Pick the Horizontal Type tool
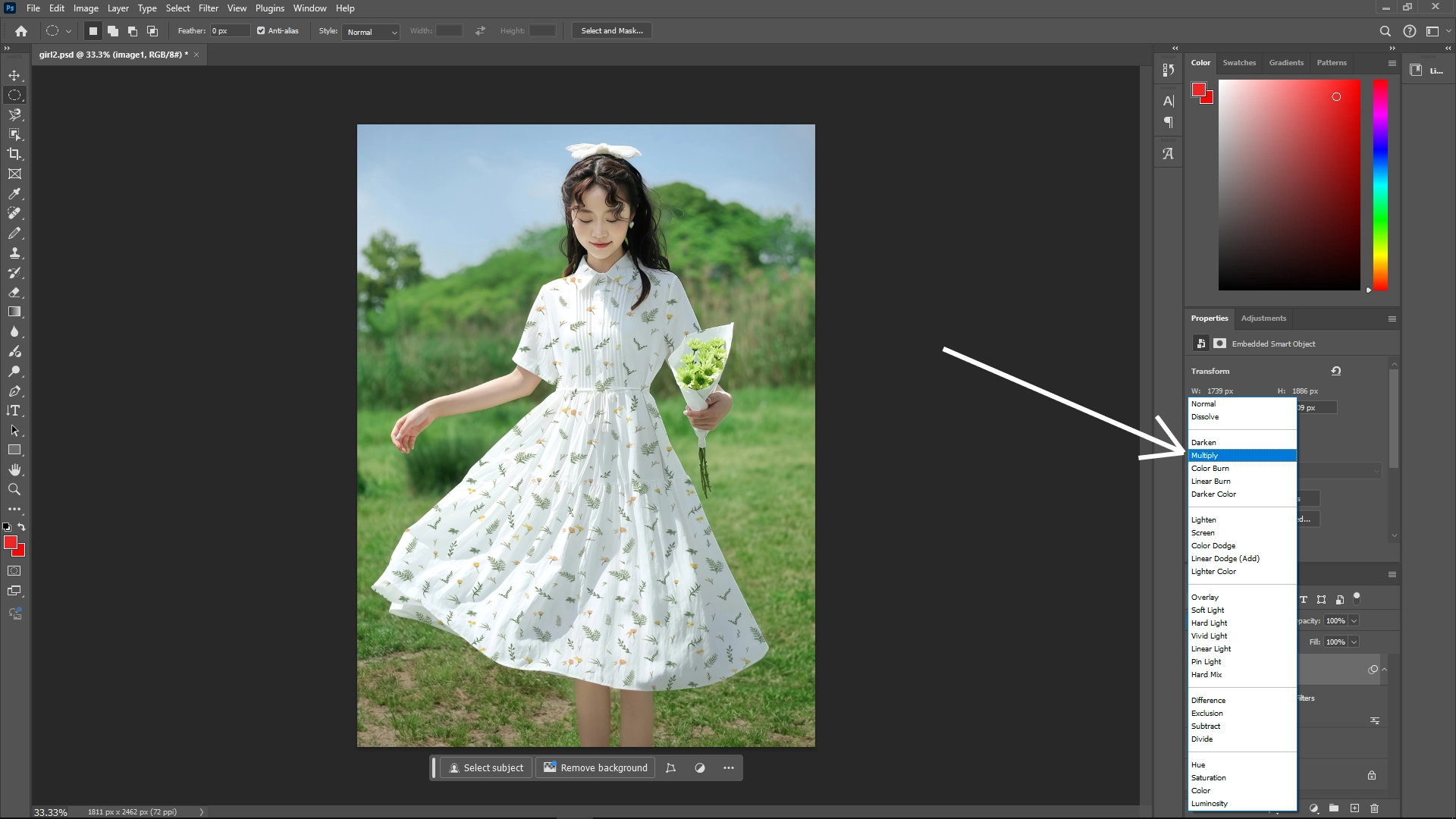Screen dimensions: 1456x819 tap(14, 410)
